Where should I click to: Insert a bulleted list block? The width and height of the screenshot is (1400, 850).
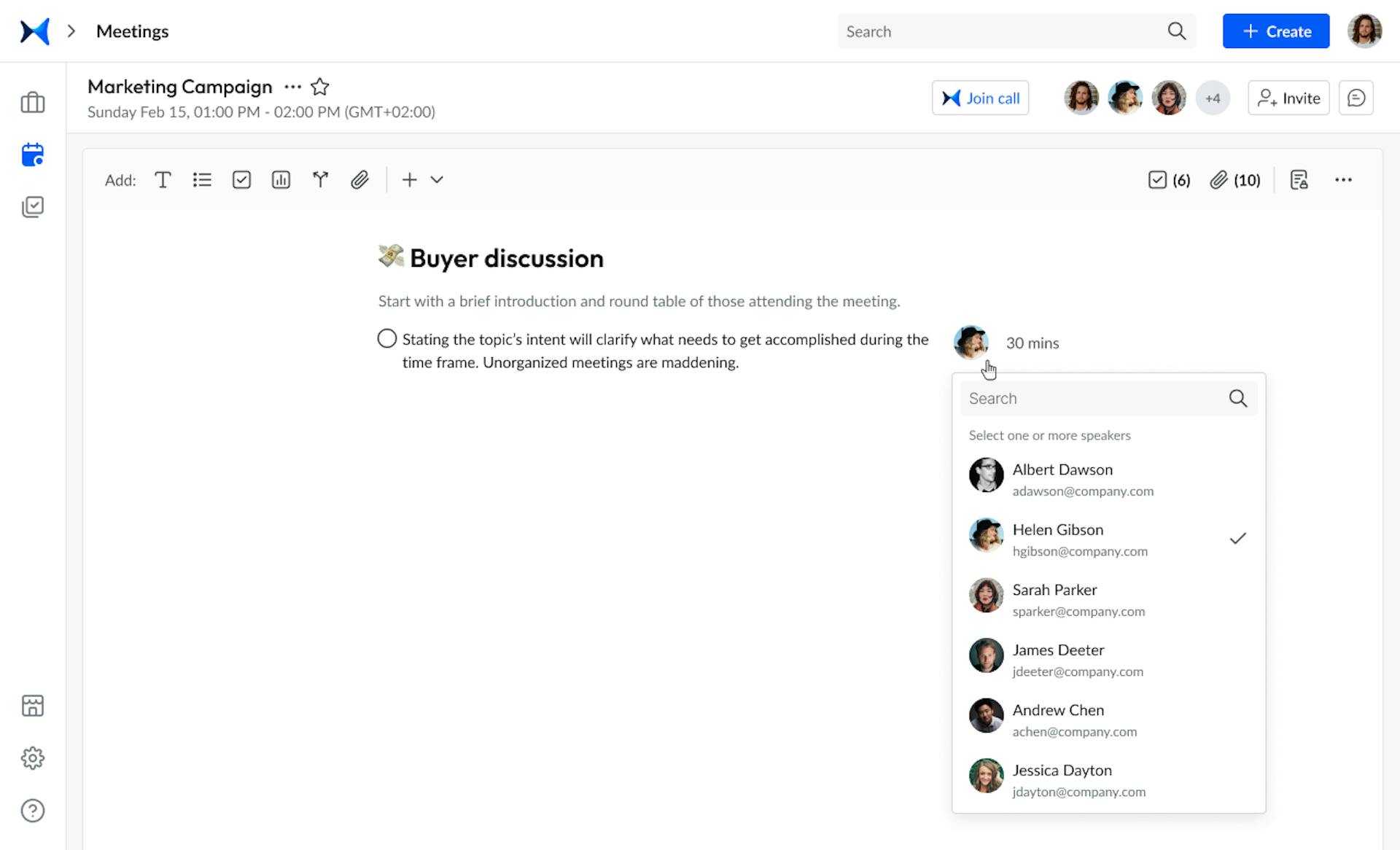[x=202, y=179]
